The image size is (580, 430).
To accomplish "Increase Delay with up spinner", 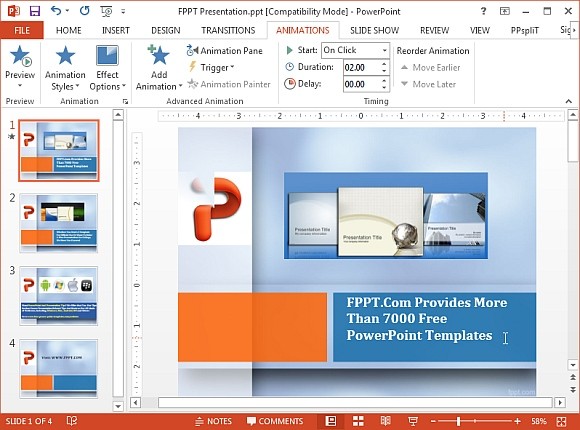I will pyautogui.click(x=384, y=81).
